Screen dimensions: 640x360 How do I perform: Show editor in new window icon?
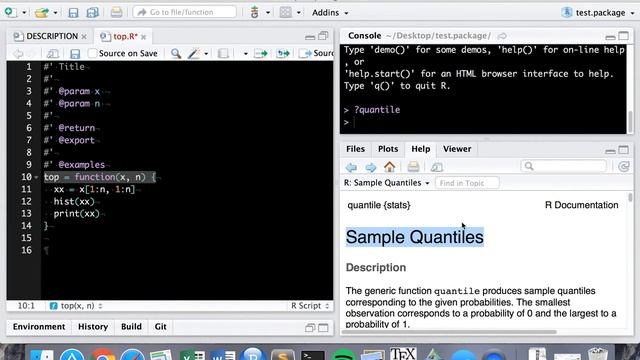[53, 53]
